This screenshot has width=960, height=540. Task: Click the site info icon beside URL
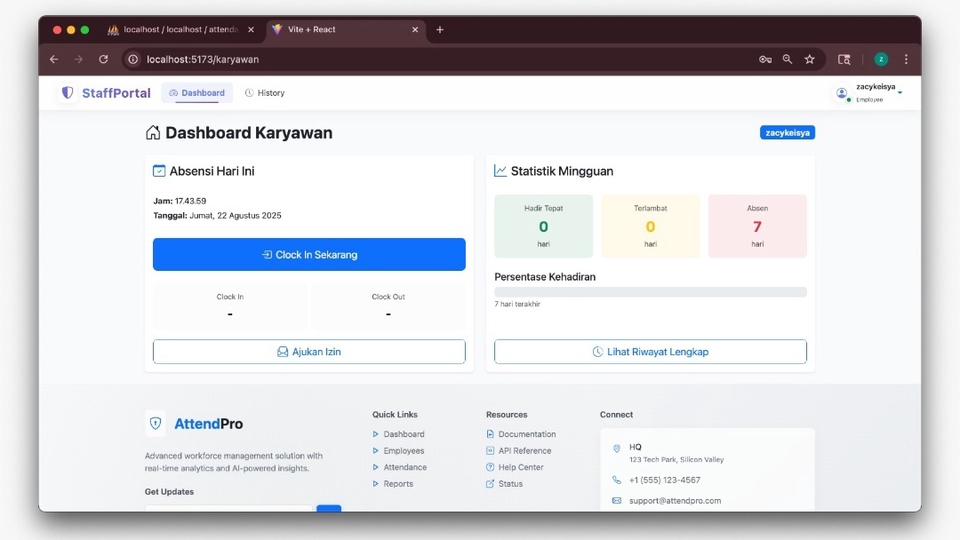point(133,60)
